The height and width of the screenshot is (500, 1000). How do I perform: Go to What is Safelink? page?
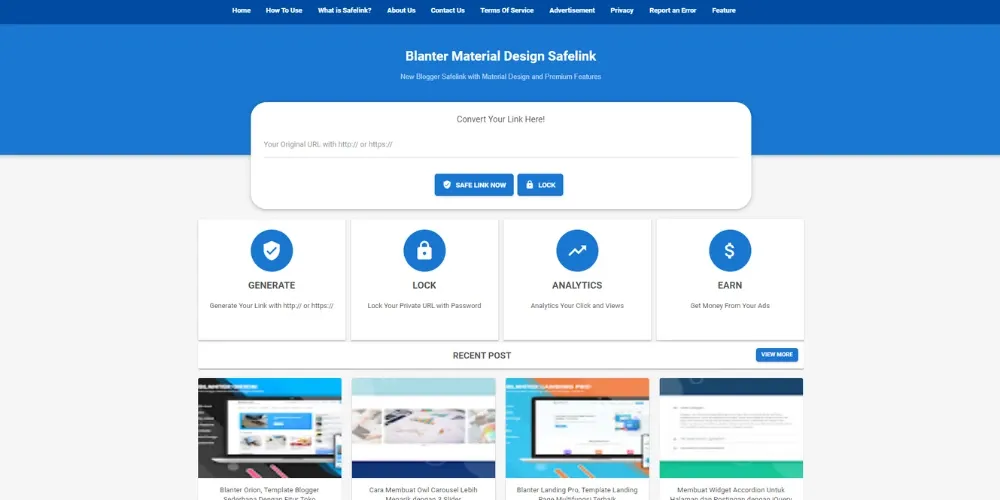tap(344, 10)
